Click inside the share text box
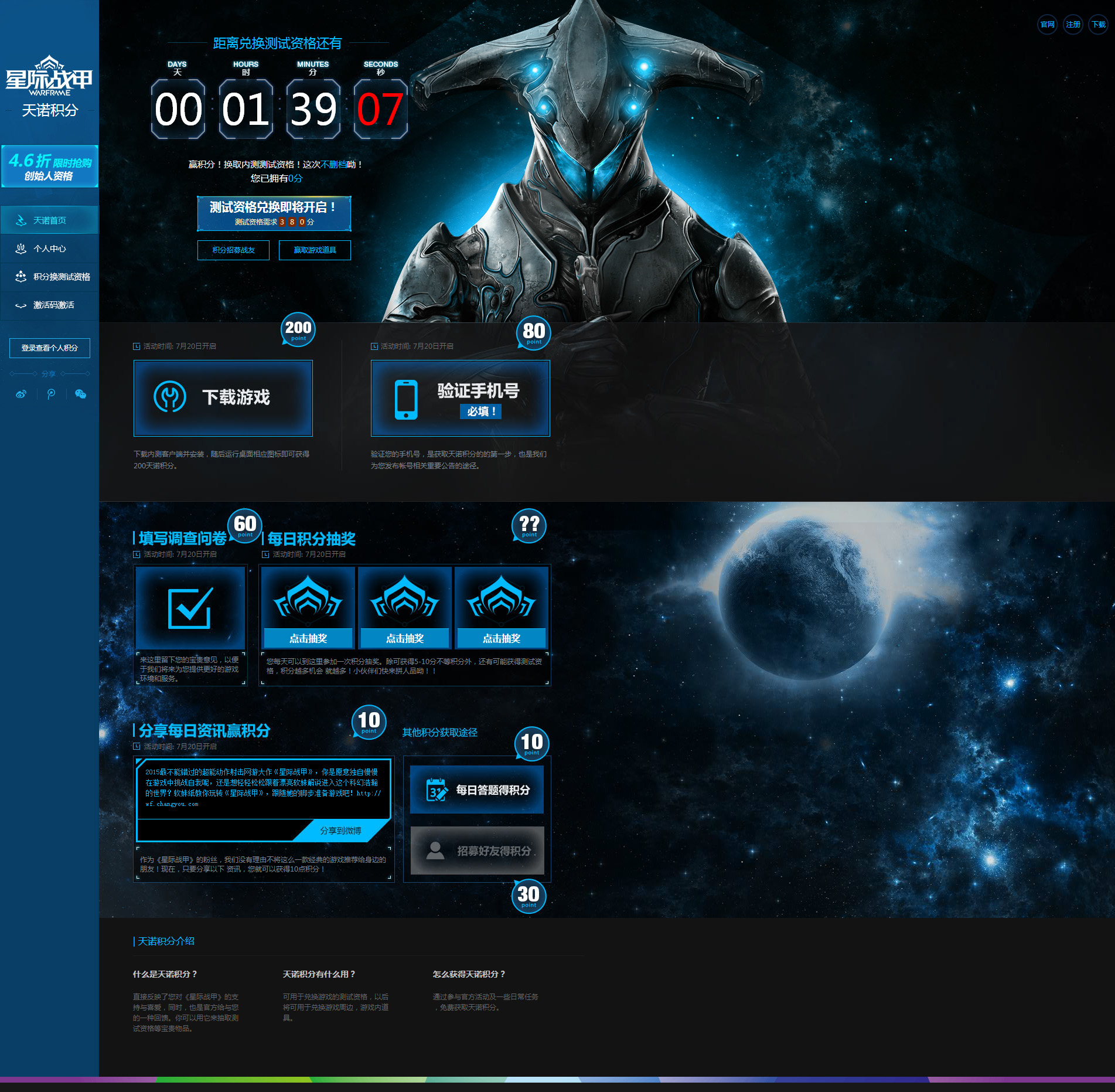1115x1092 pixels. coord(264,788)
